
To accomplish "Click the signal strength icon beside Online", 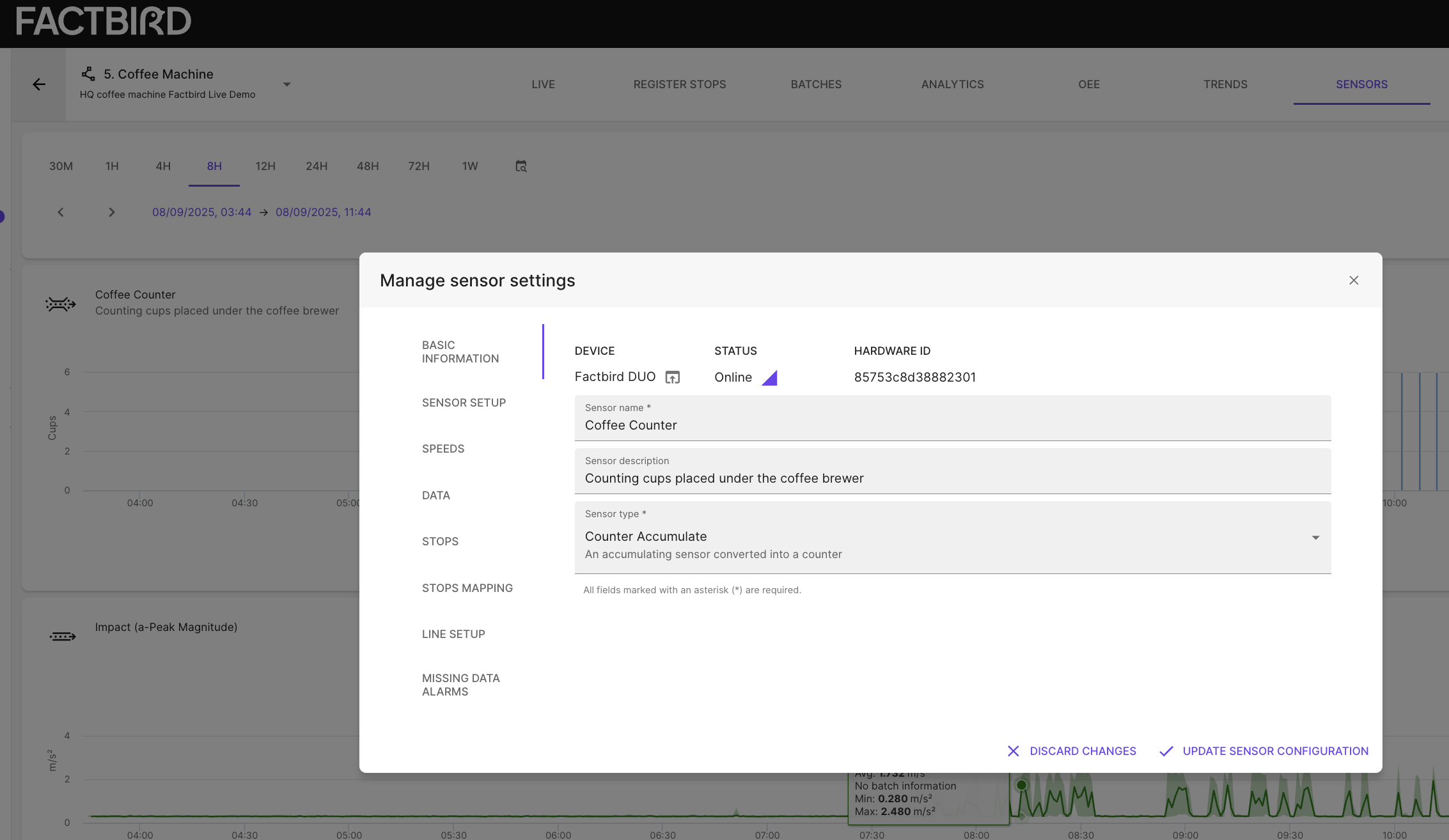I will [769, 378].
